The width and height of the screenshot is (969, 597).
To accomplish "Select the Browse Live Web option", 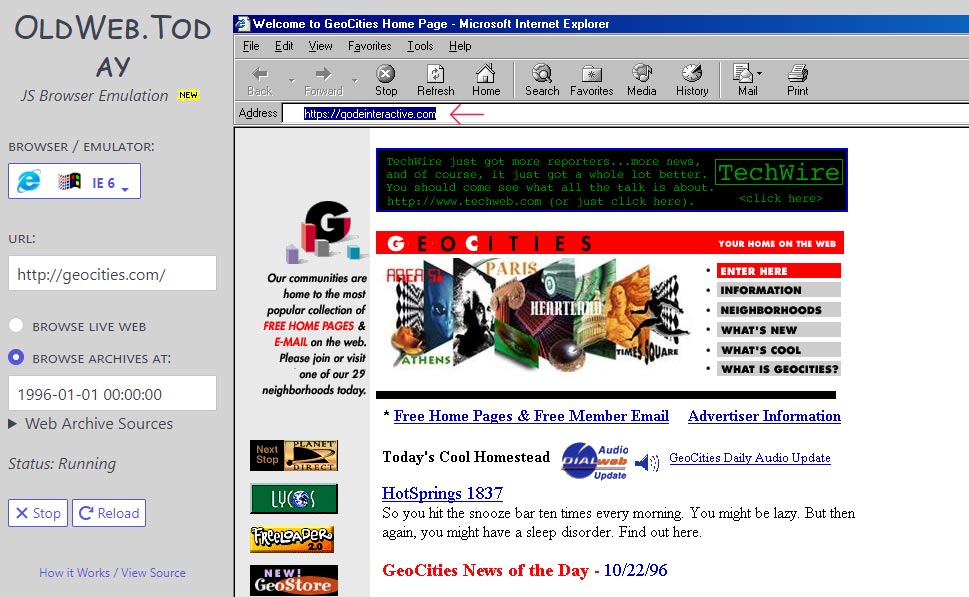I will click(x=16, y=326).
